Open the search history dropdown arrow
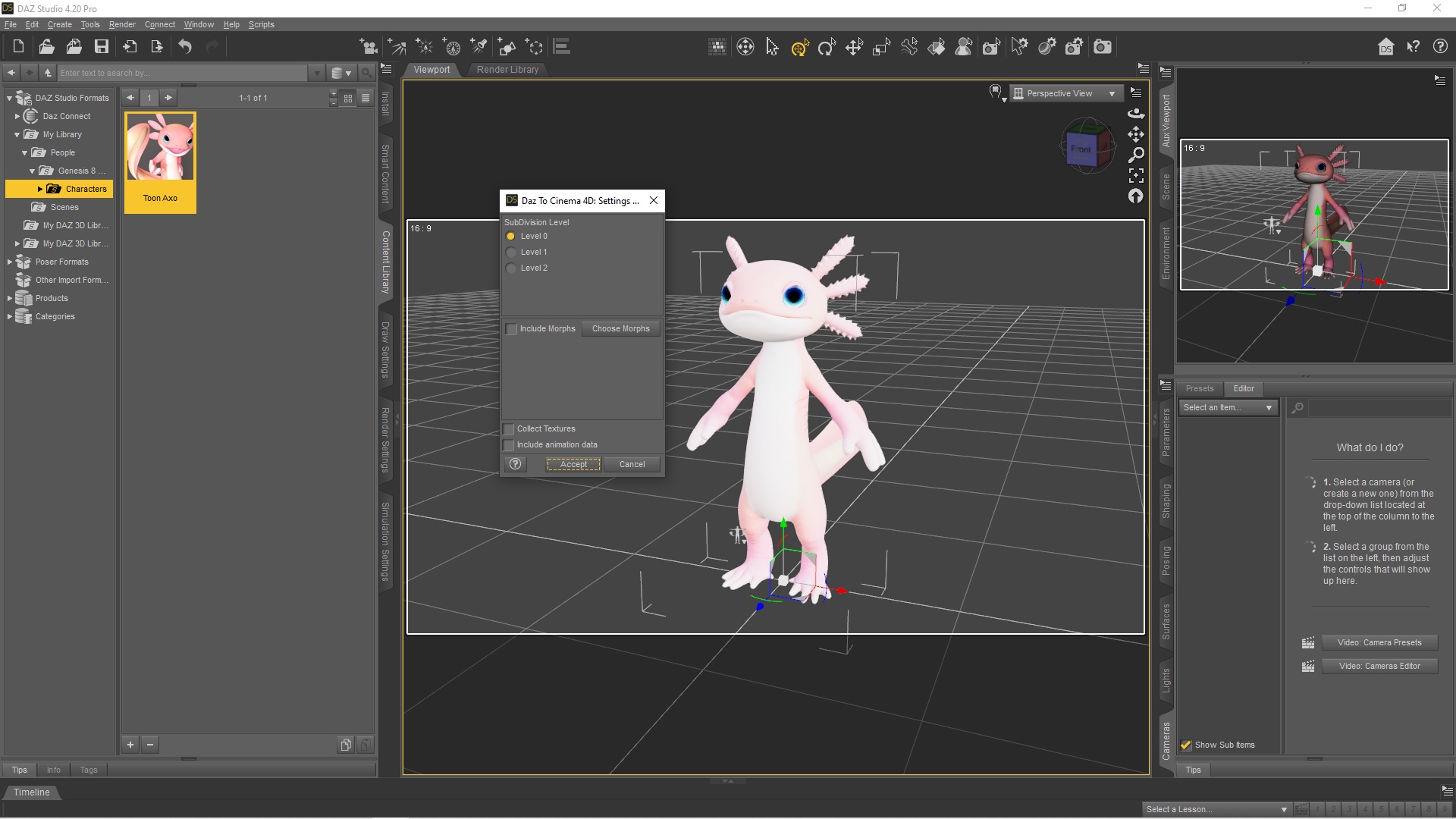The width and height of the screenshot is (1456, 819). point(317,74)
